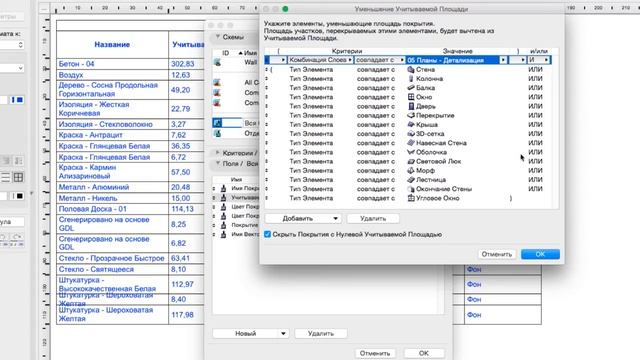Select the Лестница stair element icon
Viewport: 640px width, 360px height.
pyautogui.click(x=411, y=180)
